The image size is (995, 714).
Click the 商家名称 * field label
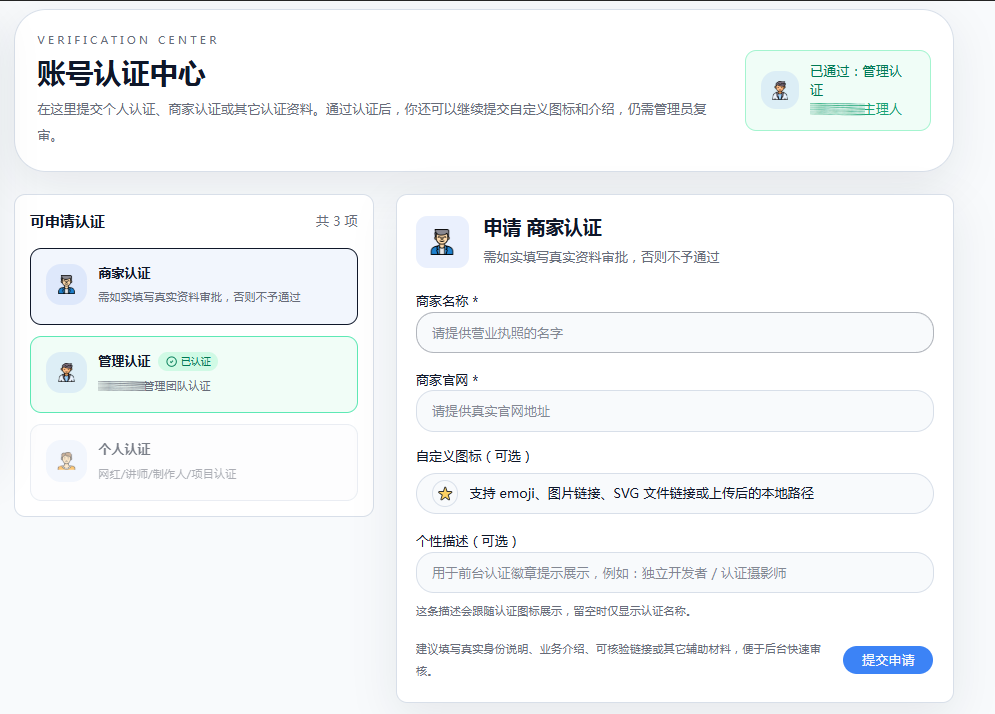click(447, 301)
